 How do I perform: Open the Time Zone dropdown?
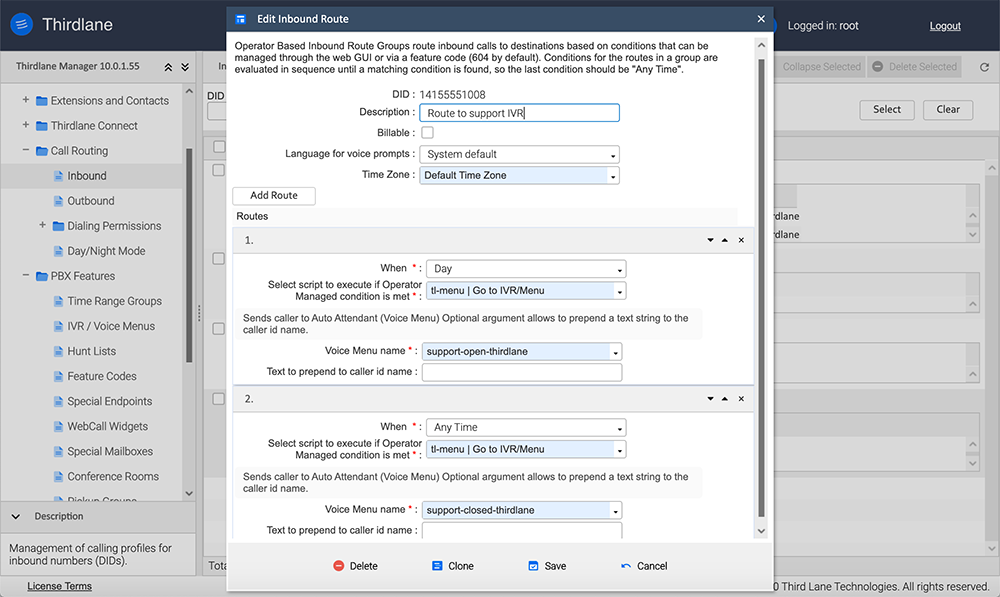click(x=519, y=176)
